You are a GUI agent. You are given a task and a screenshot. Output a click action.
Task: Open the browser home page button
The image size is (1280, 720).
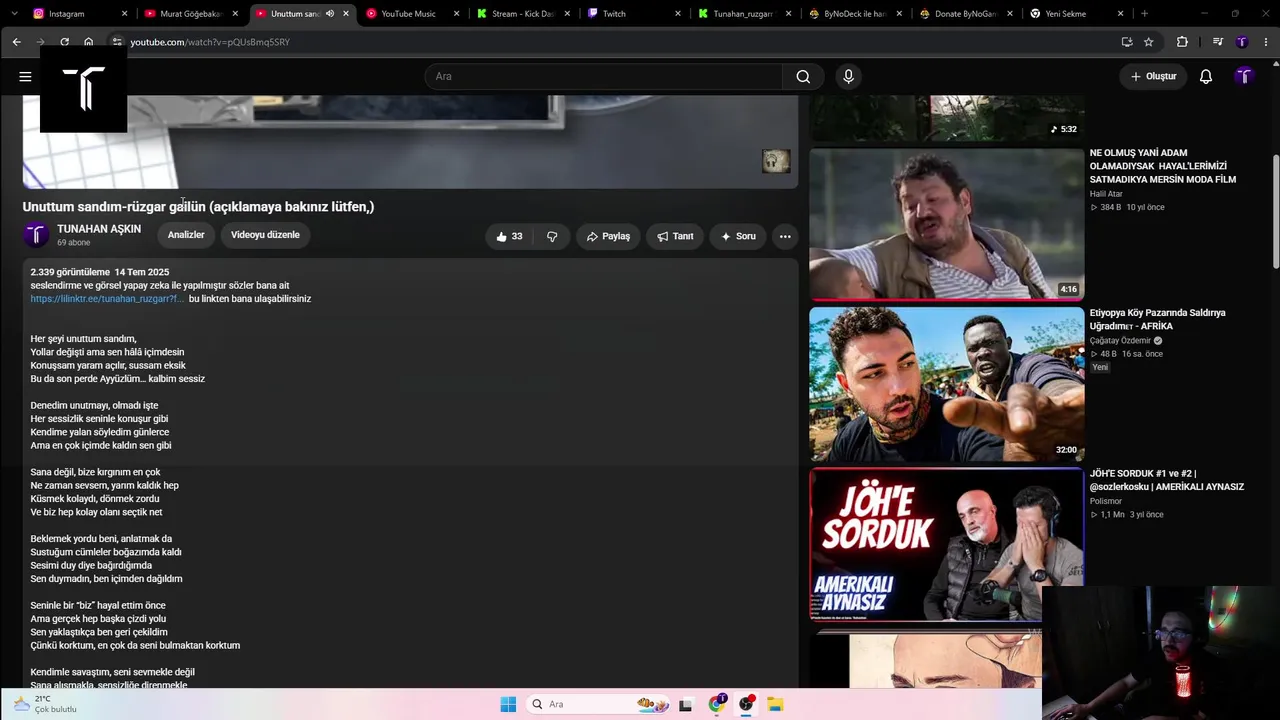coord(88,42)
